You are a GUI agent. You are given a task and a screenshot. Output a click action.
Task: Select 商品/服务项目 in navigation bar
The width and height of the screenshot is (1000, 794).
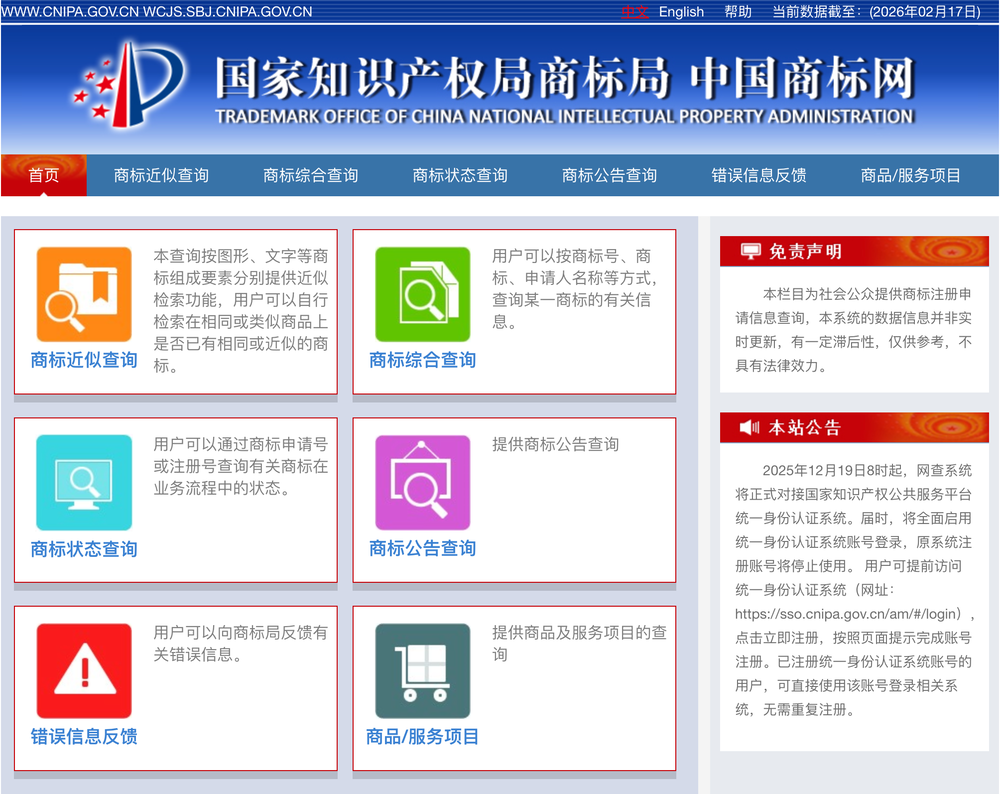(910, 175)
